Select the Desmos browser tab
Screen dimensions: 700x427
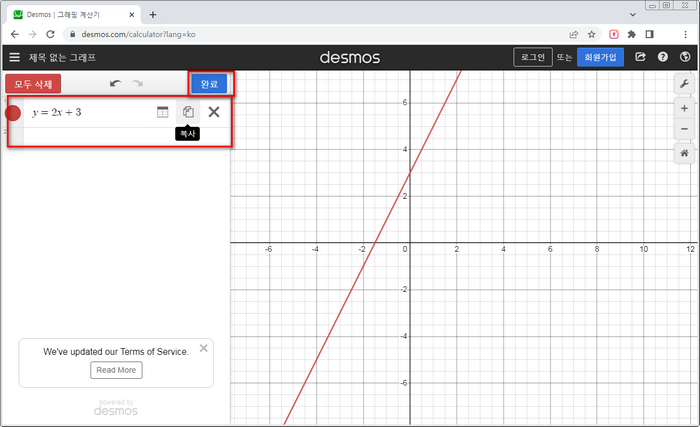tap(74, 15)
